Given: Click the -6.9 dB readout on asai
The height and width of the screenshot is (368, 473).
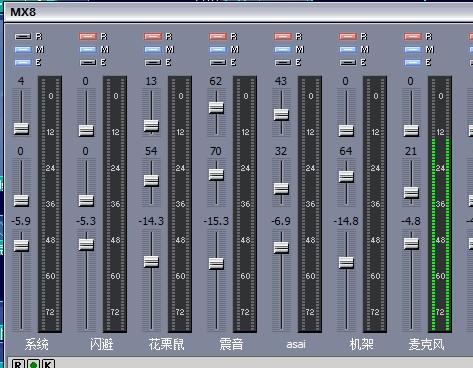Looking at the screenshot, I should [x=281, y=221].
